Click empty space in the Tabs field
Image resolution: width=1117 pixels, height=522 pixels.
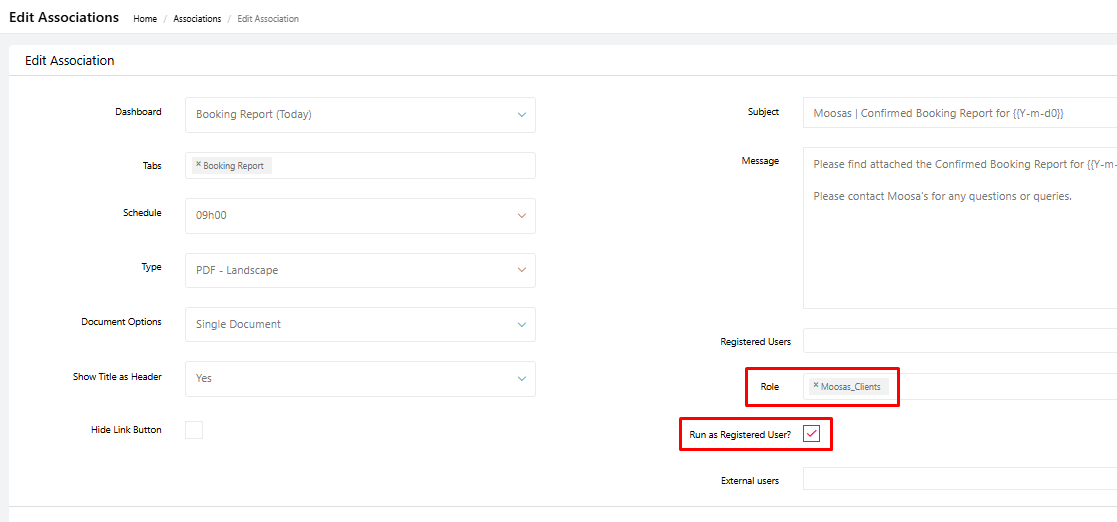[400, 166]
